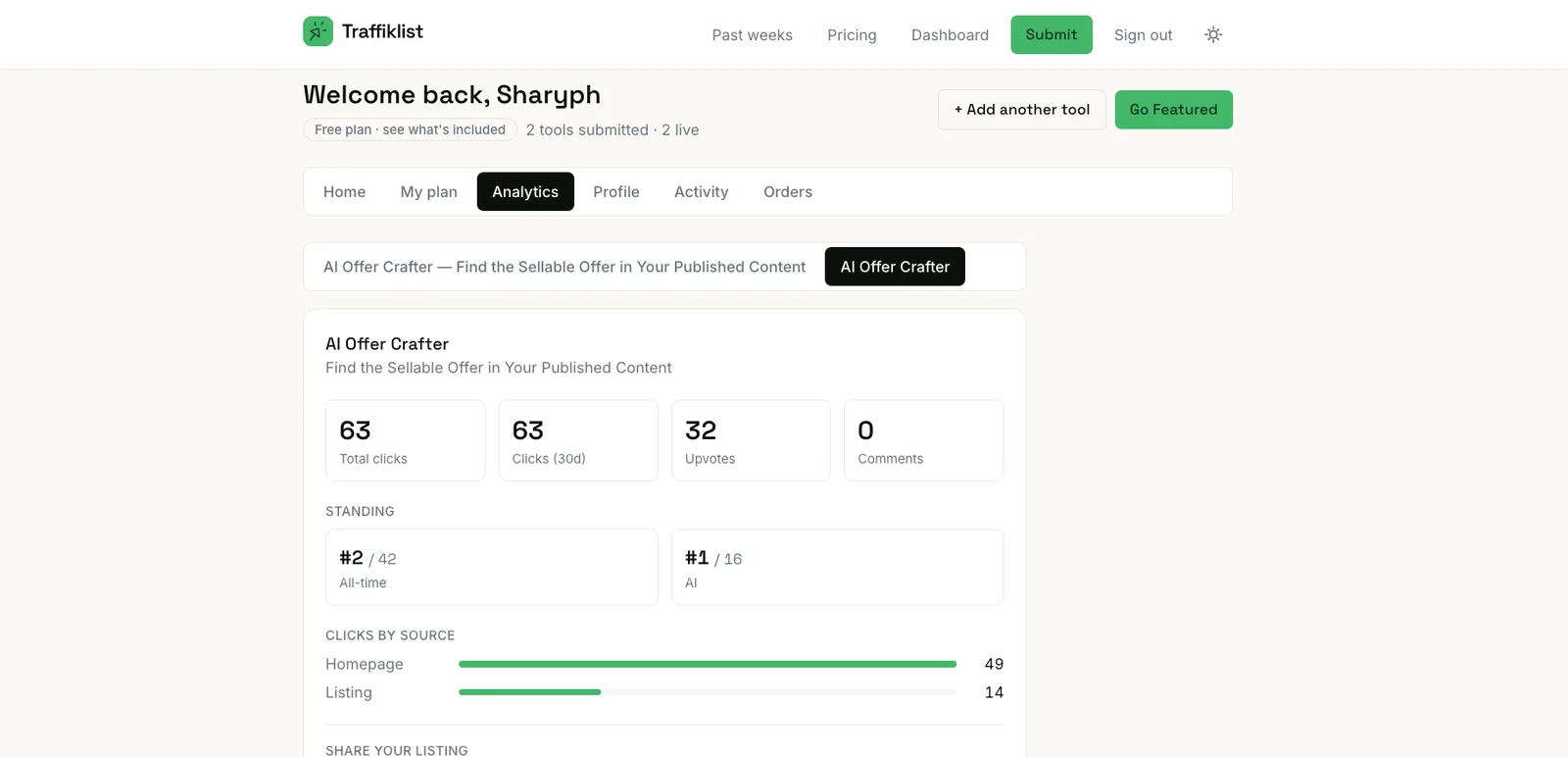Screen dimensions: 1568x757
Task: Click the 32 Upvotes stat card
Action: 751,440
